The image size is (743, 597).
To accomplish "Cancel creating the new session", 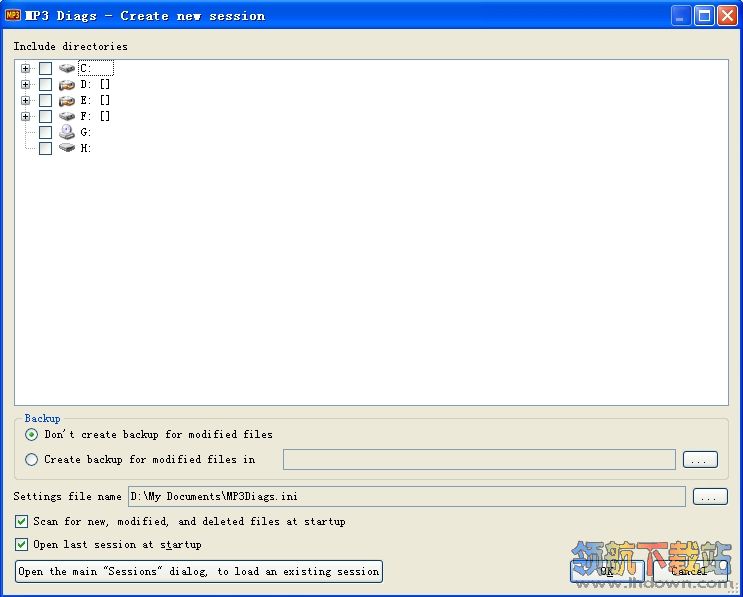I will pyautogui.click(x=690, y=571).
